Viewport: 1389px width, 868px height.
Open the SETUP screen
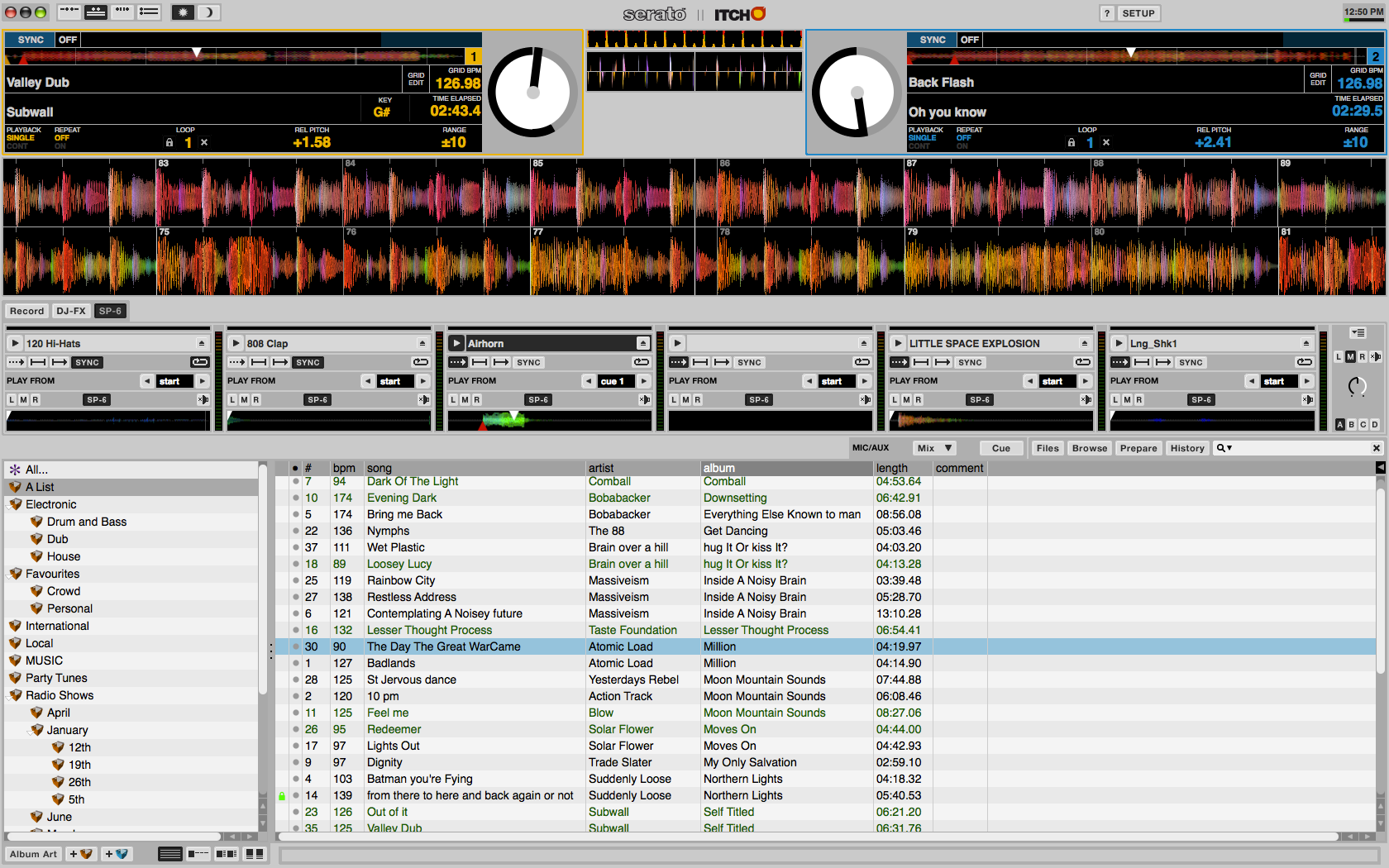pos(1138,13)
